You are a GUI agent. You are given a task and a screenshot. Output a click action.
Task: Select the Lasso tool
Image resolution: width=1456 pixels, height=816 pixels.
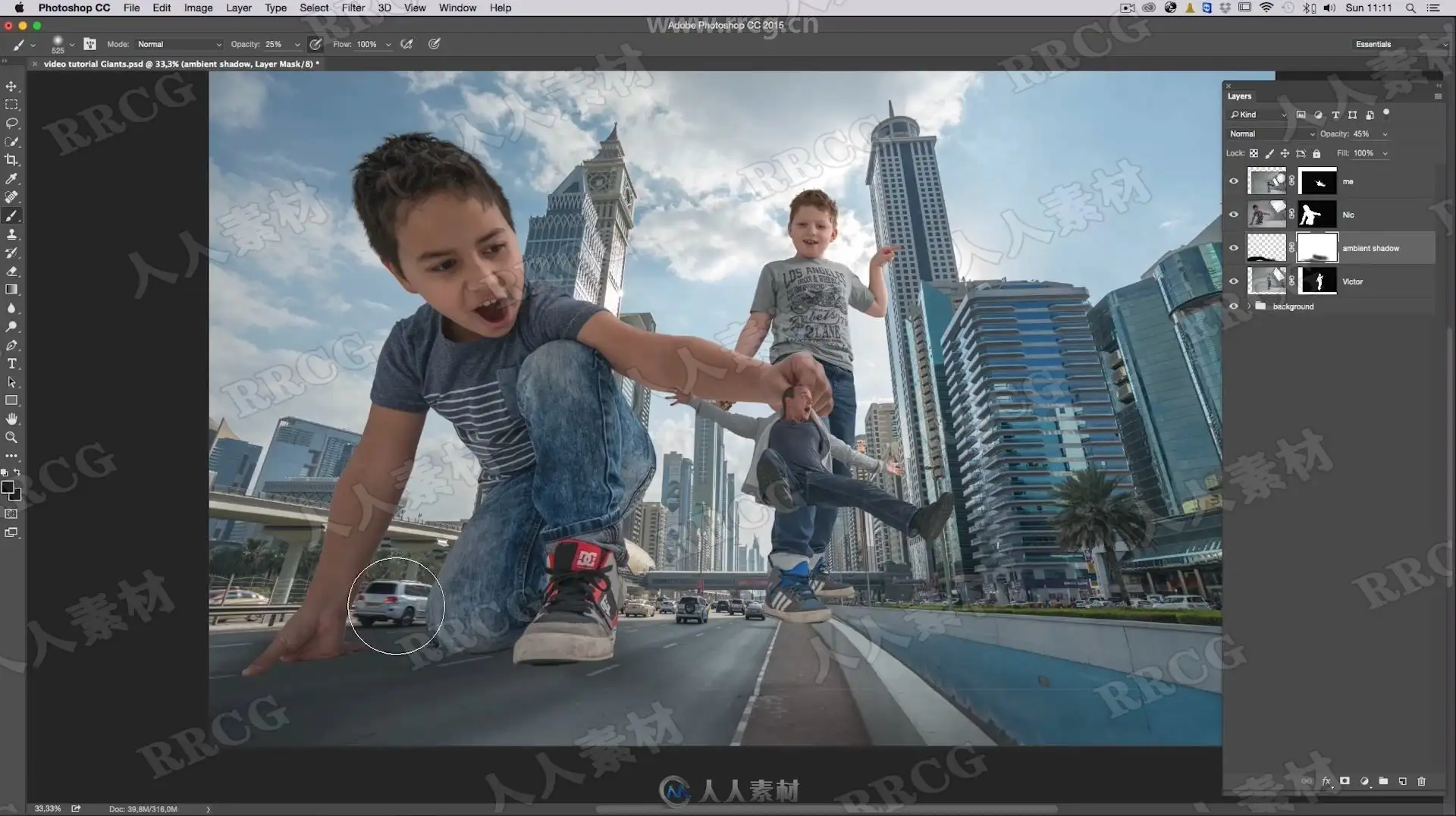[11, 123]
